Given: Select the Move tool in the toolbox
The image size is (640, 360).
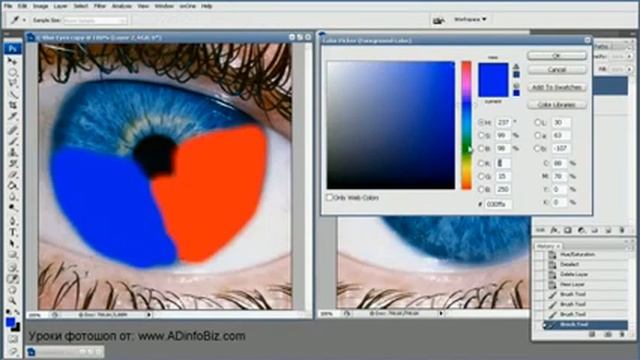Looking at the screenshot, I should pyautogui.click(x=13, y=61).
